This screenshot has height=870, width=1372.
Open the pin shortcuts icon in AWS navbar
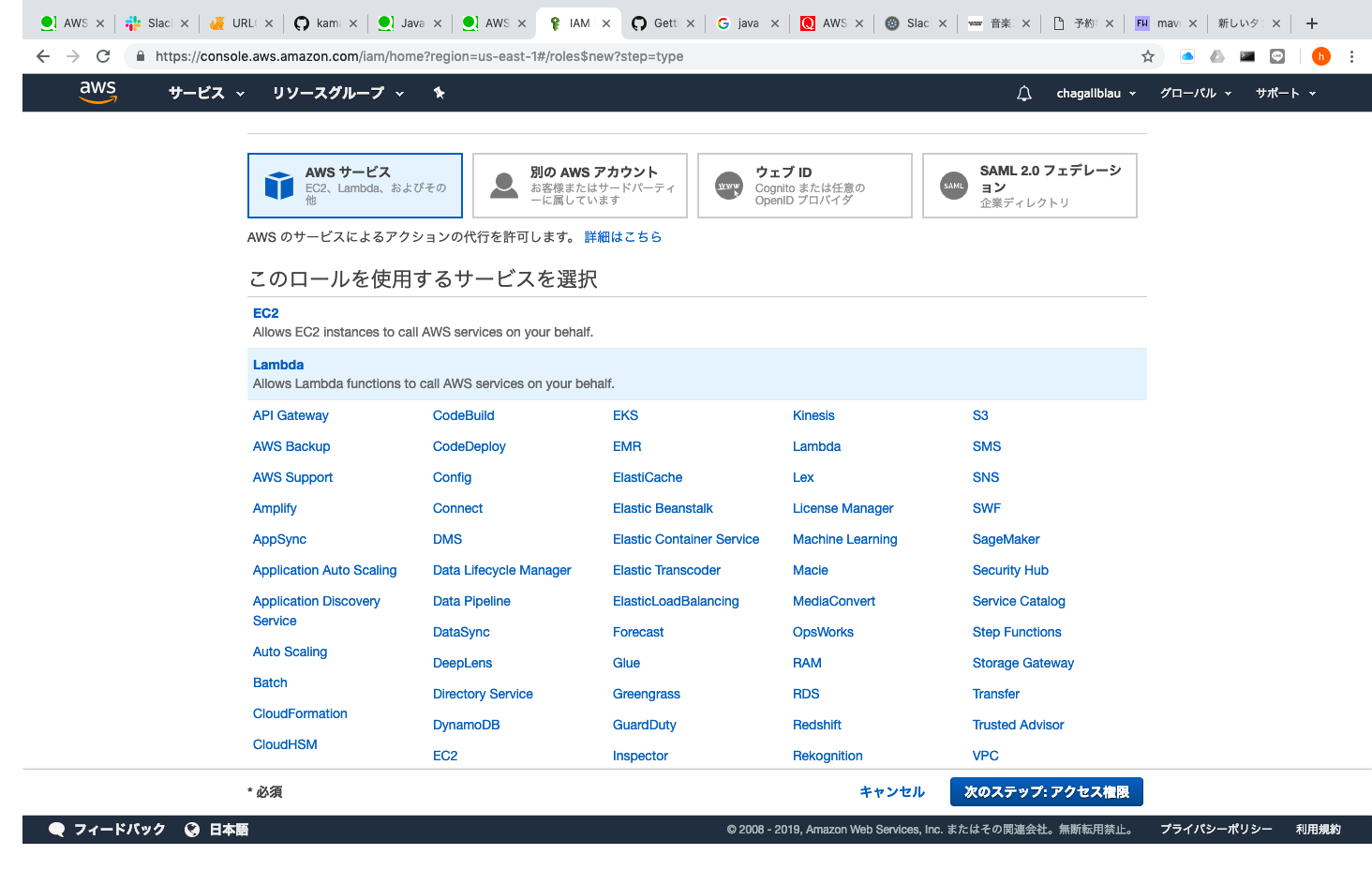tap(439, 93)
